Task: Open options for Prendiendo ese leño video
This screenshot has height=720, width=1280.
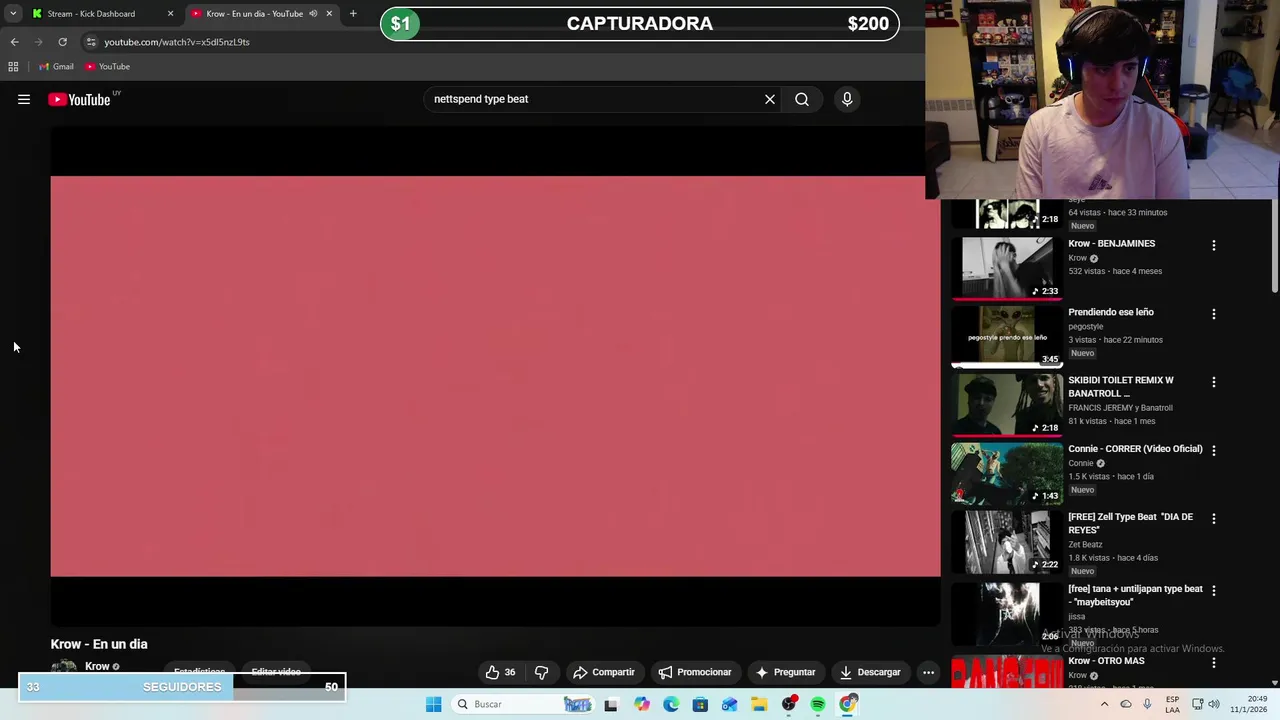Action: 1214,314
